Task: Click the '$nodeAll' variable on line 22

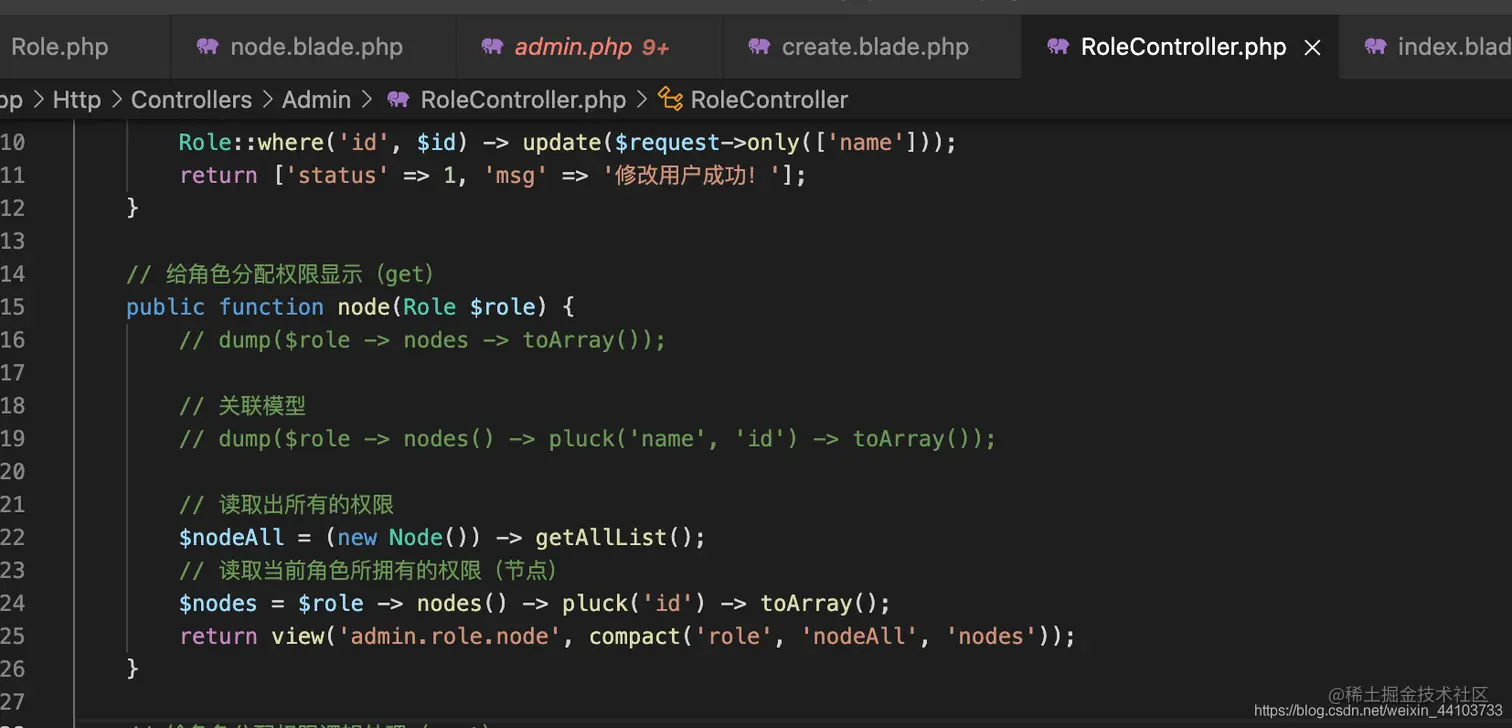Action: point(231,537)
